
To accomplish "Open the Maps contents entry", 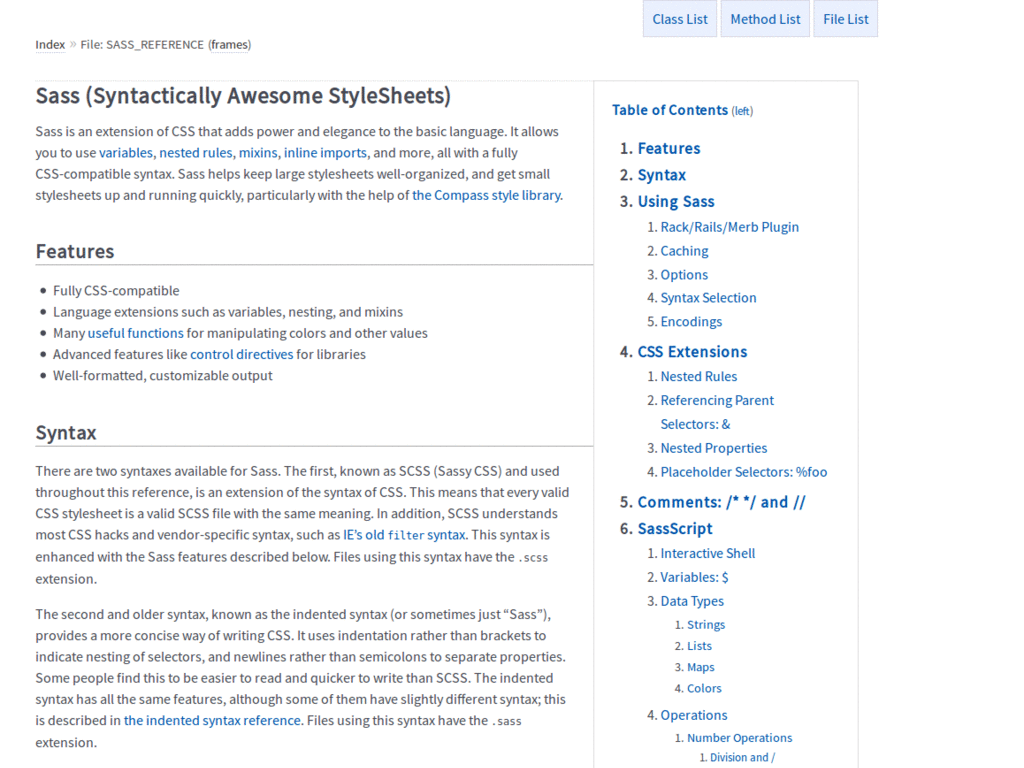I will (x=700, y=667).
